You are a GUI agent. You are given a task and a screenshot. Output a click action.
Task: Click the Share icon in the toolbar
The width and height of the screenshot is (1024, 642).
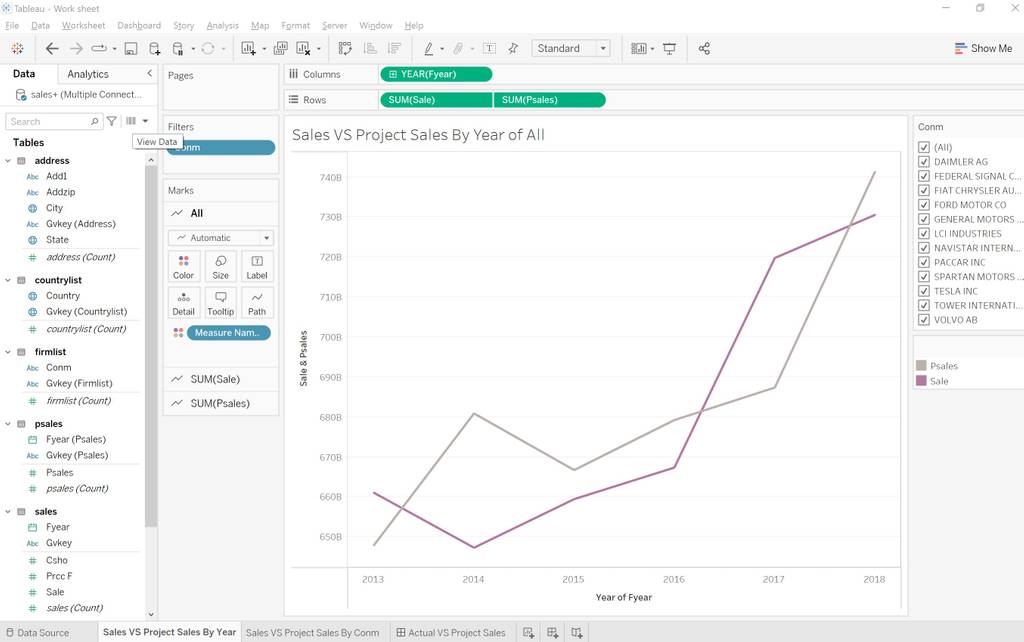704,48
